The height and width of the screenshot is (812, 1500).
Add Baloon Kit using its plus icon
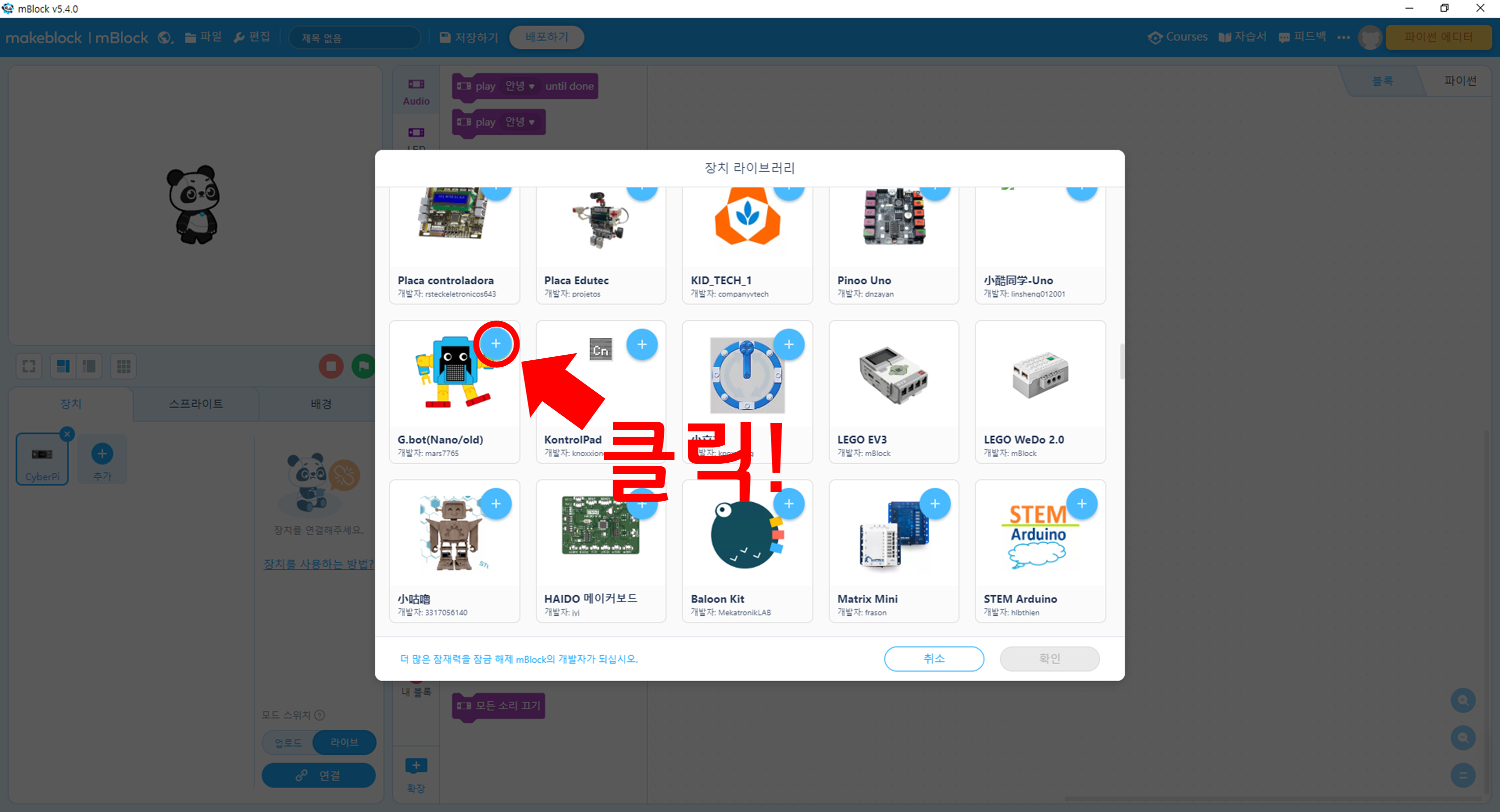point(788,504)
